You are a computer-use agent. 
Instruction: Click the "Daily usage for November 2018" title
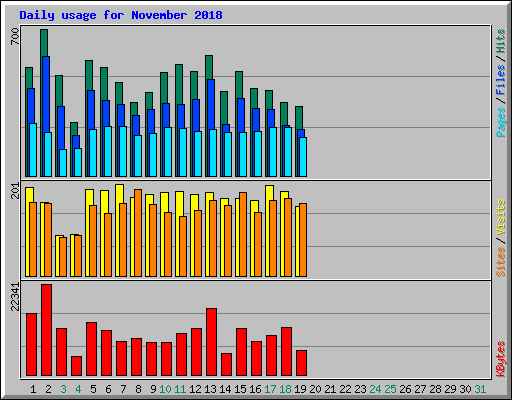pos(121,15)
